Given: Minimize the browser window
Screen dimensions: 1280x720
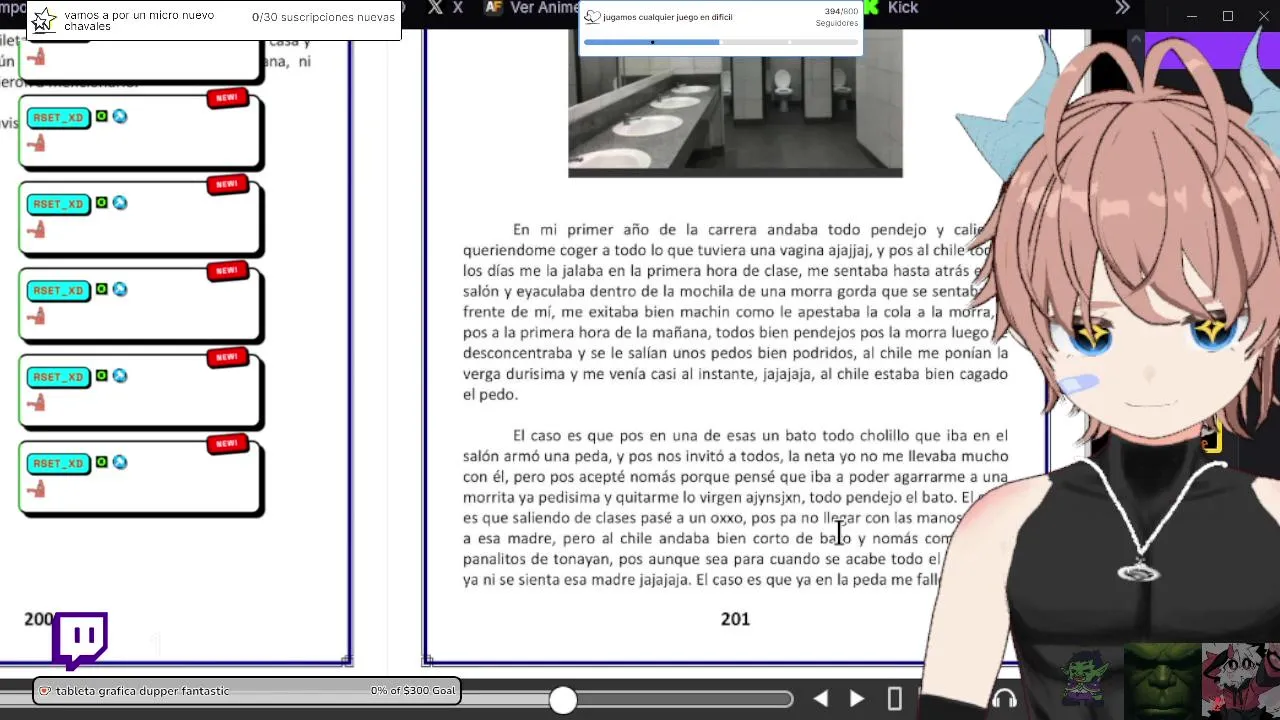Looking at the screenshot, I should pyautogui.click(x=1192, y=16).
